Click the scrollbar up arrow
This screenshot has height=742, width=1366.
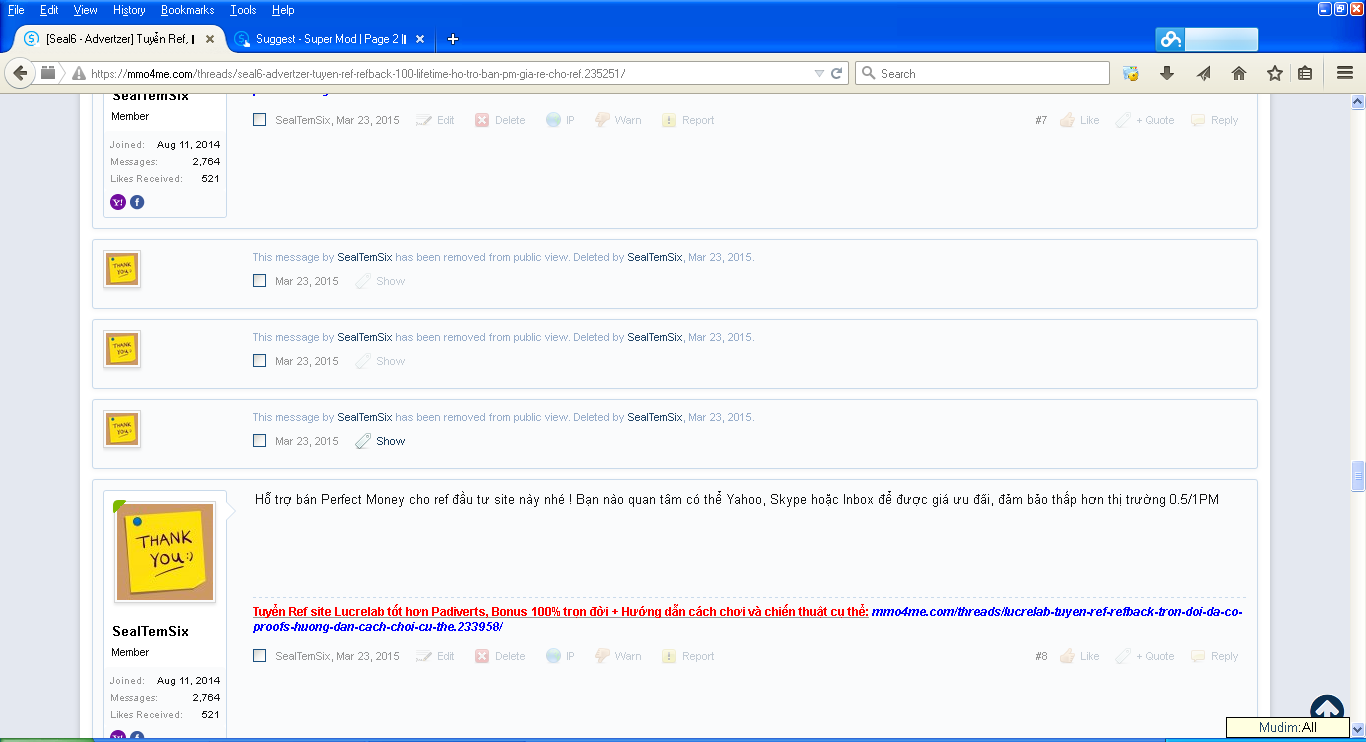(1358, 102)
